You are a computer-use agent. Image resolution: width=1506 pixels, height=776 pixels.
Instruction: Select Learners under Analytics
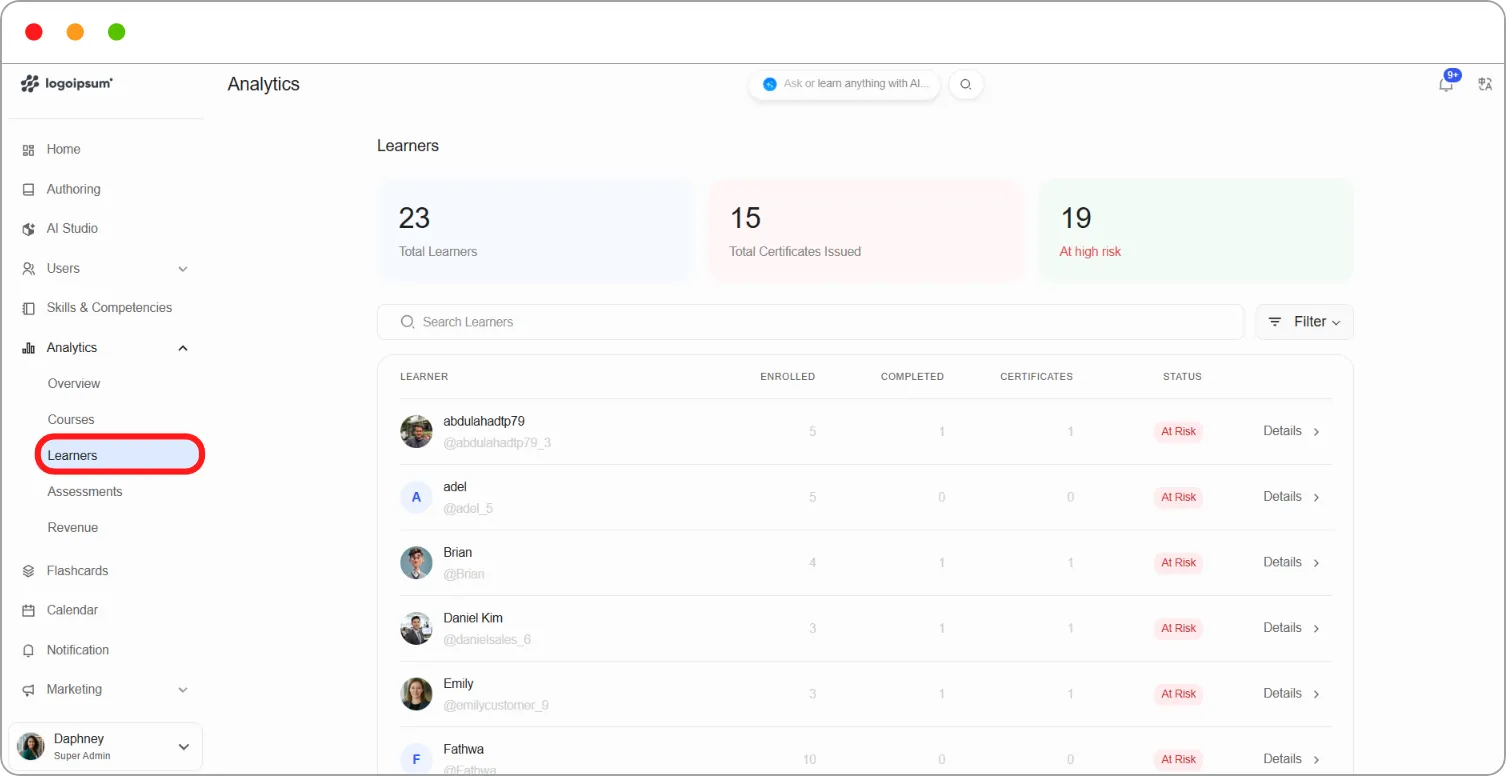pos(120,456)
